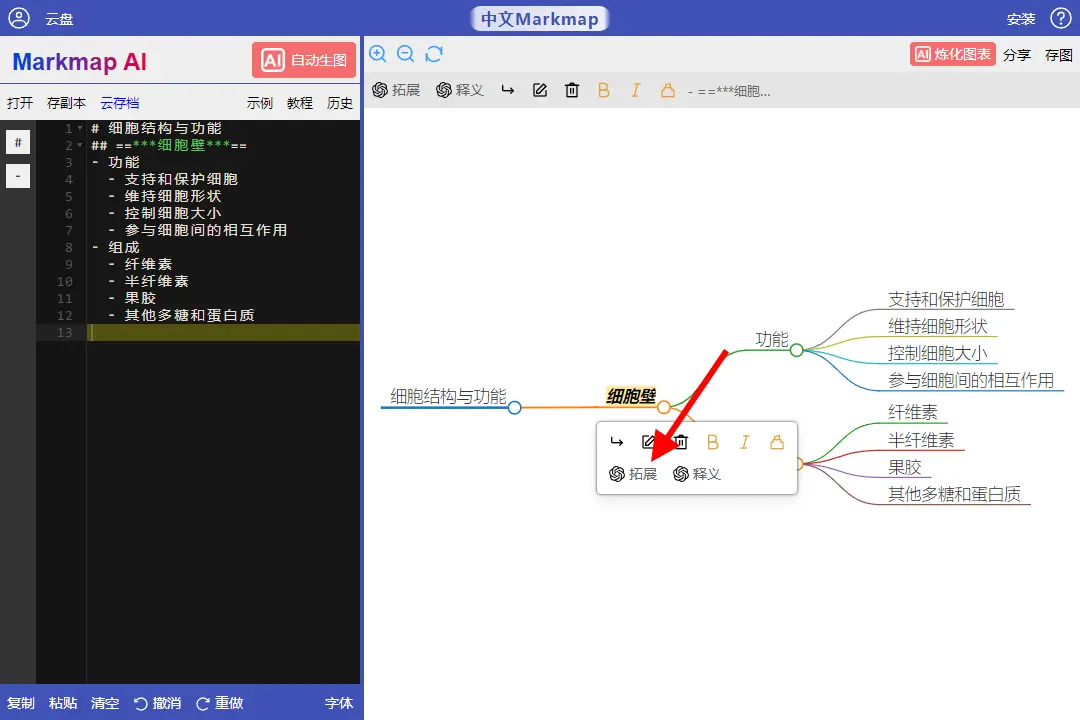Select the 果胶 node
Image resolution: width=1080 pixels, height=720 pixels.
(x=904, y=467)
